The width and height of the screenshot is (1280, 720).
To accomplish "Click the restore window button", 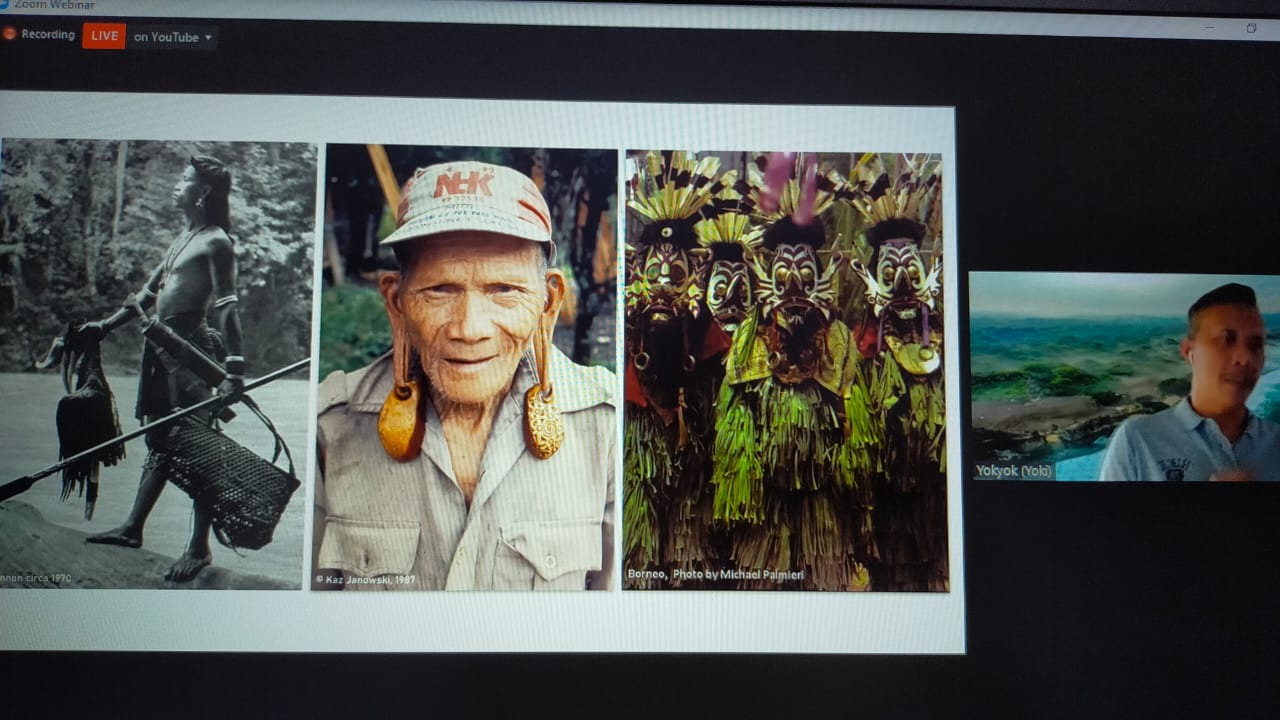I will pos(1251,28).
